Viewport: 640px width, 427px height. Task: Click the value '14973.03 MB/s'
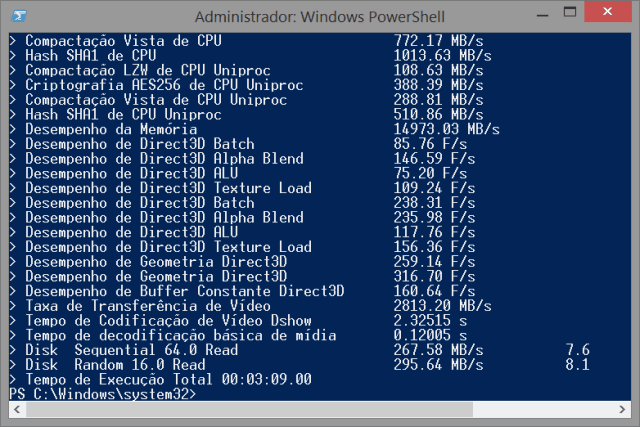pos(447,129)
